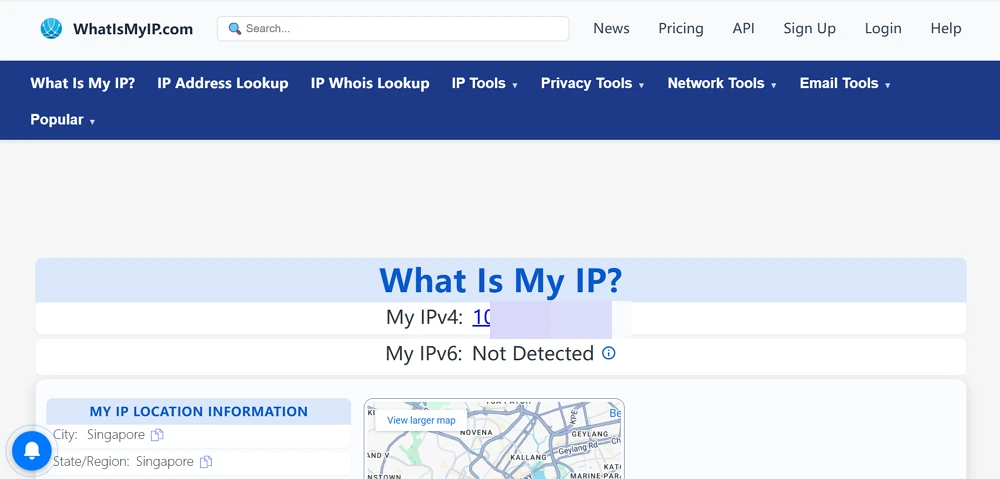1000x479 pixels.
Task: Click MY IP LOCATION INFORMATION header
Action: (x=198, y=412)
